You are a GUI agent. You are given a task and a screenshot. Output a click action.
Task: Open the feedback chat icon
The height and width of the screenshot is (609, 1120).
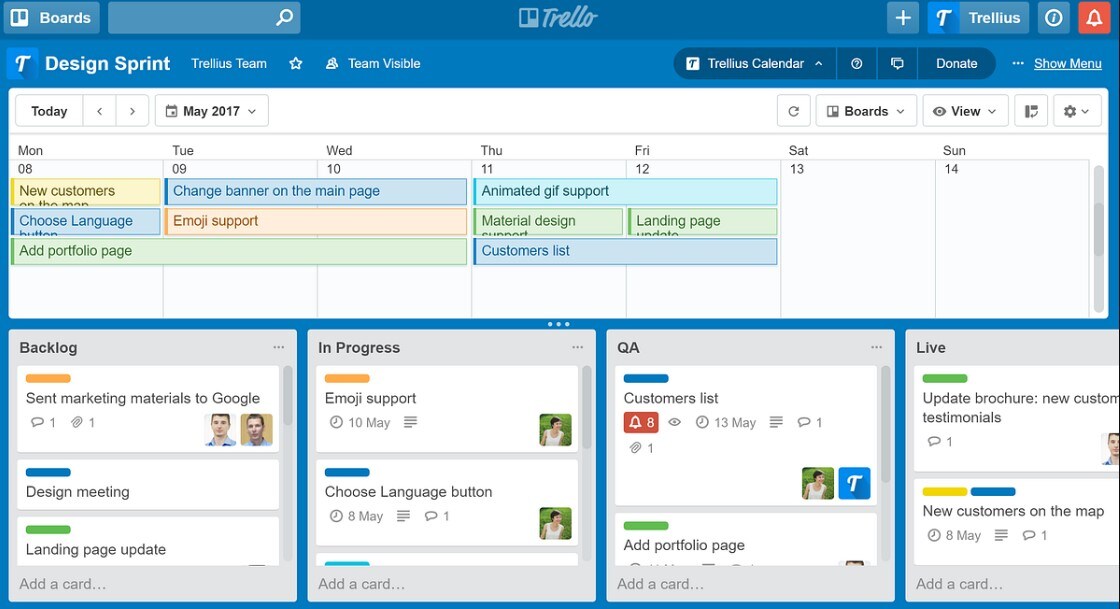[x=897, y=64]
